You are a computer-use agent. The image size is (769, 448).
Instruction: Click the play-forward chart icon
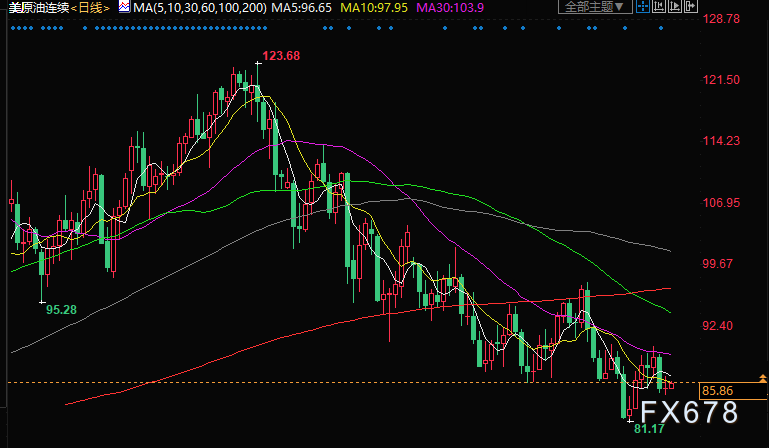click(x=674, y=6)
